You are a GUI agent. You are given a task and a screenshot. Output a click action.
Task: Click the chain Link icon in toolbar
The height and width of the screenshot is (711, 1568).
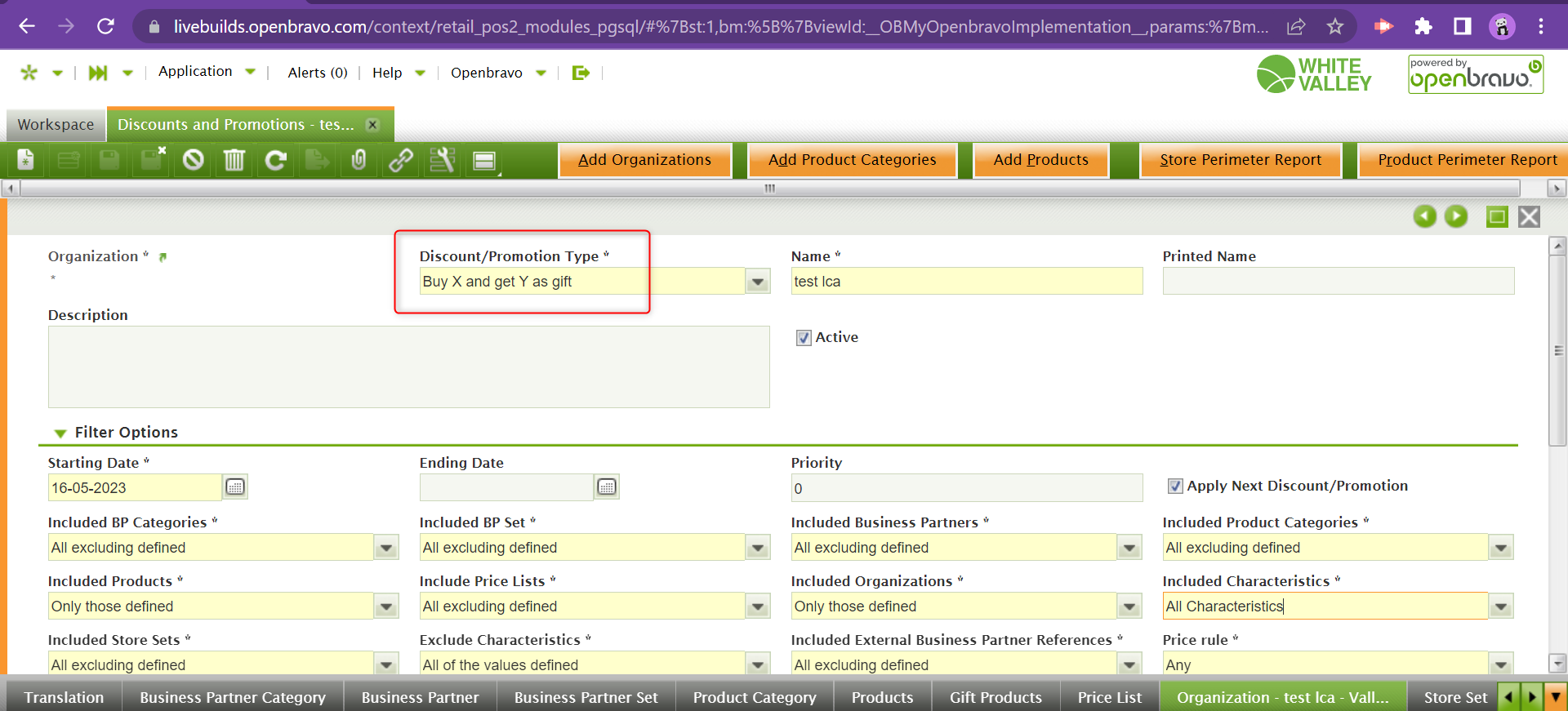[400, 160]
